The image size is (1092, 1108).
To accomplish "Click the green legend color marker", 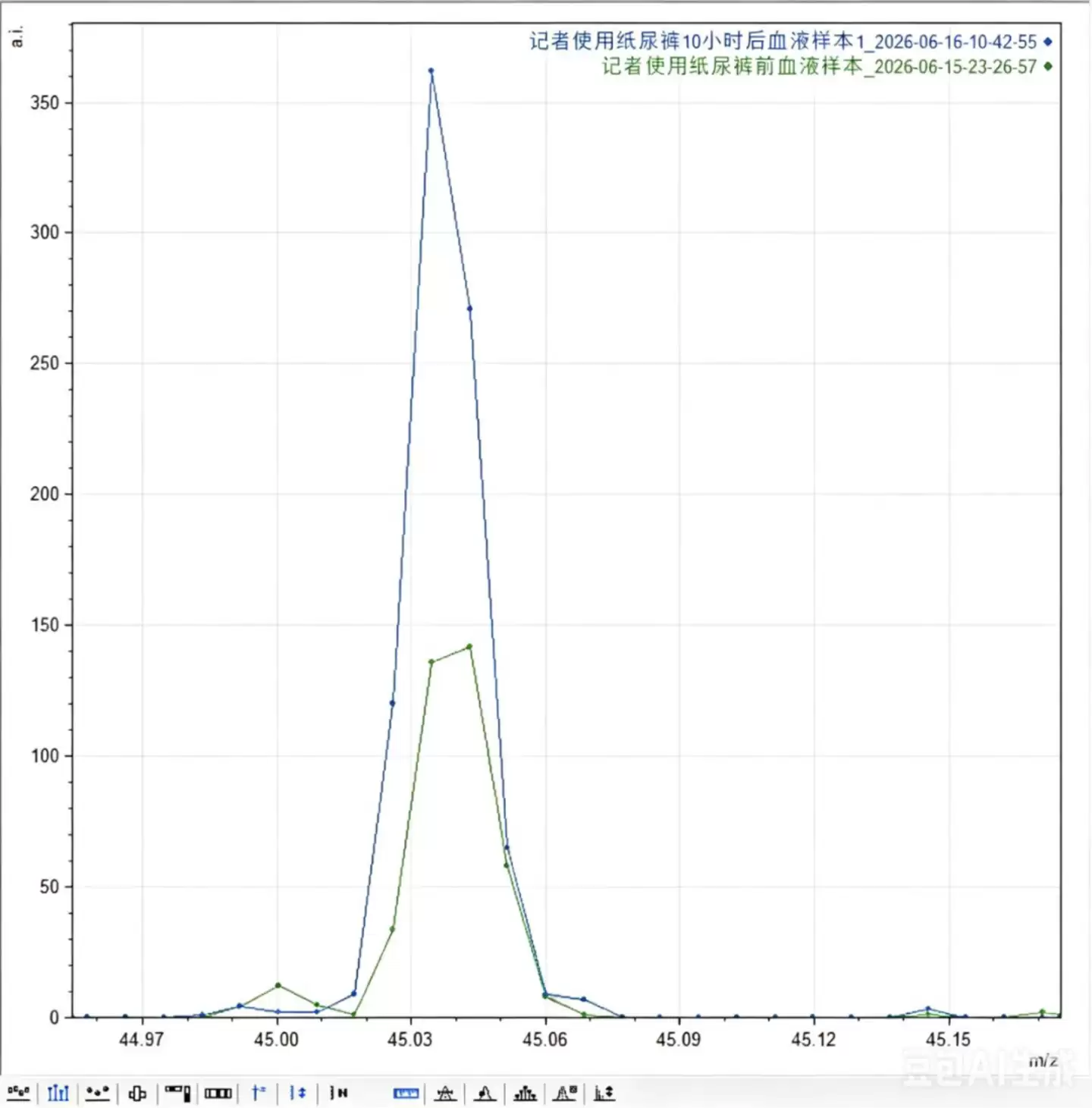I will point(1047,66).
